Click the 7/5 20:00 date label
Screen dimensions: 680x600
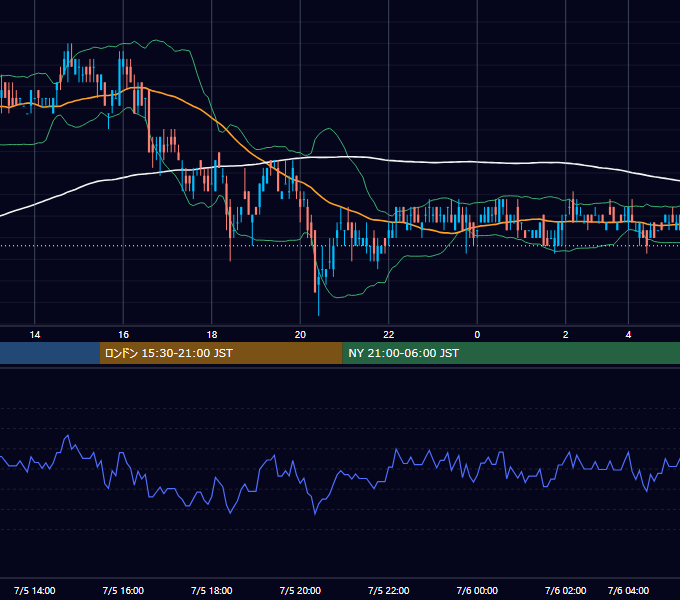tap(300, 590)
